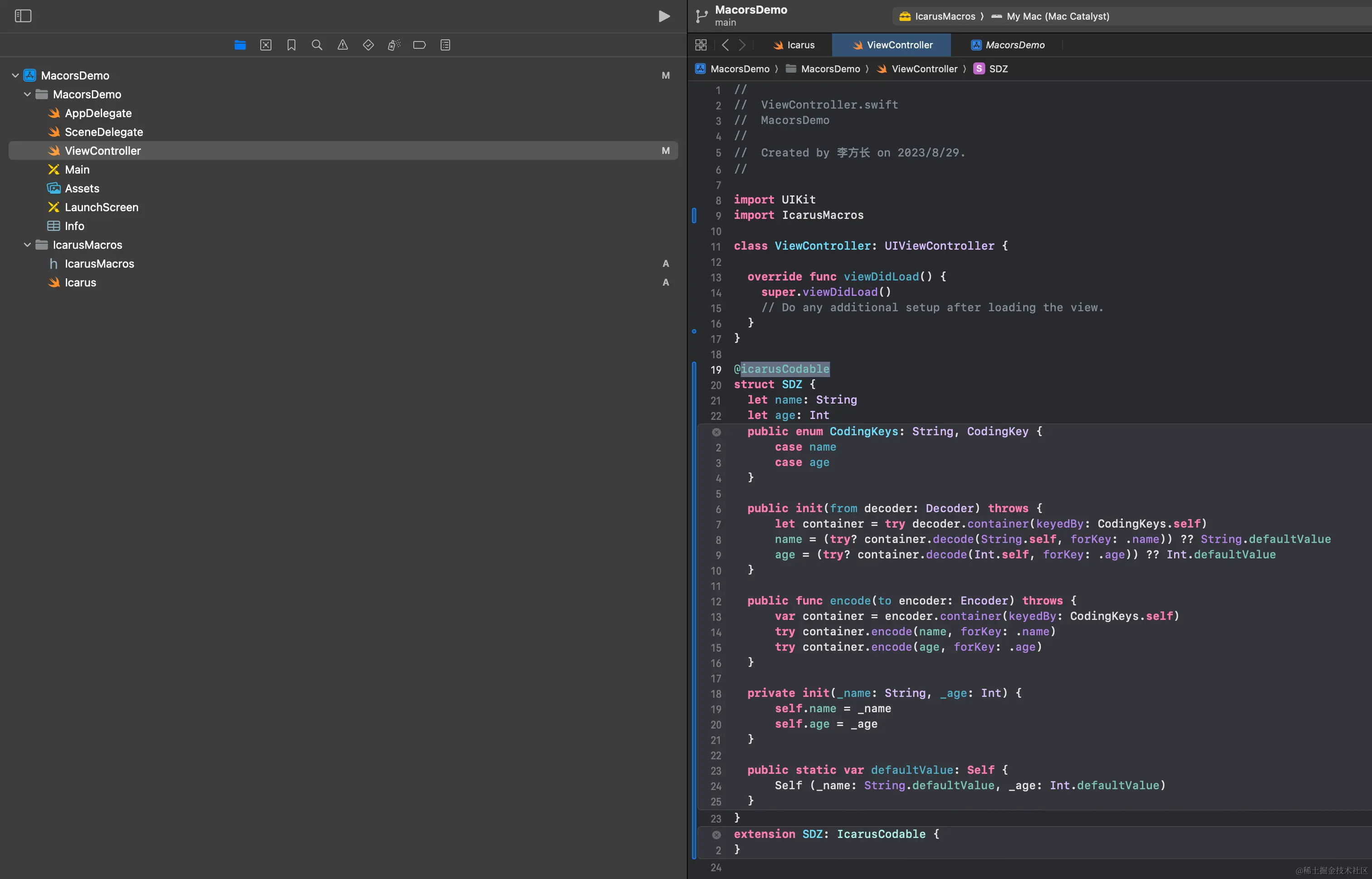
Task: Open the Project navigator folder icon
Action: pos(240,45)
